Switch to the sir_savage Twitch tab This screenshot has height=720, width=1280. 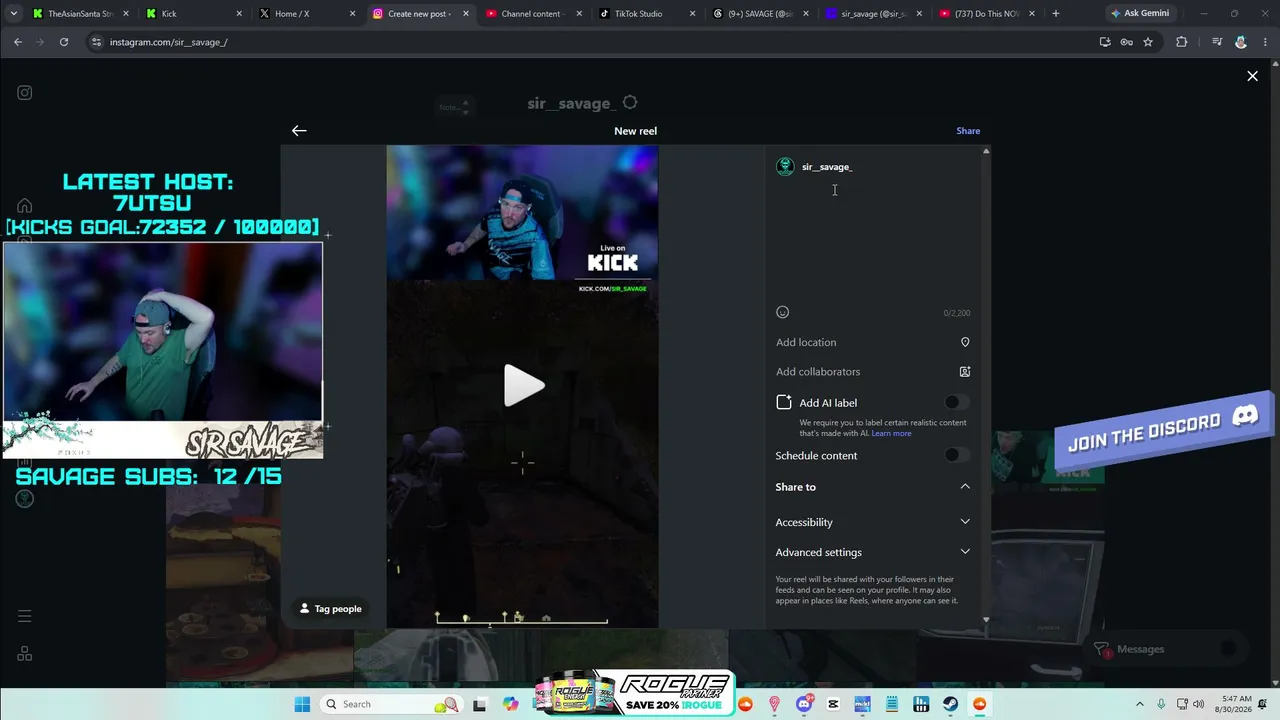pos(875,14)
